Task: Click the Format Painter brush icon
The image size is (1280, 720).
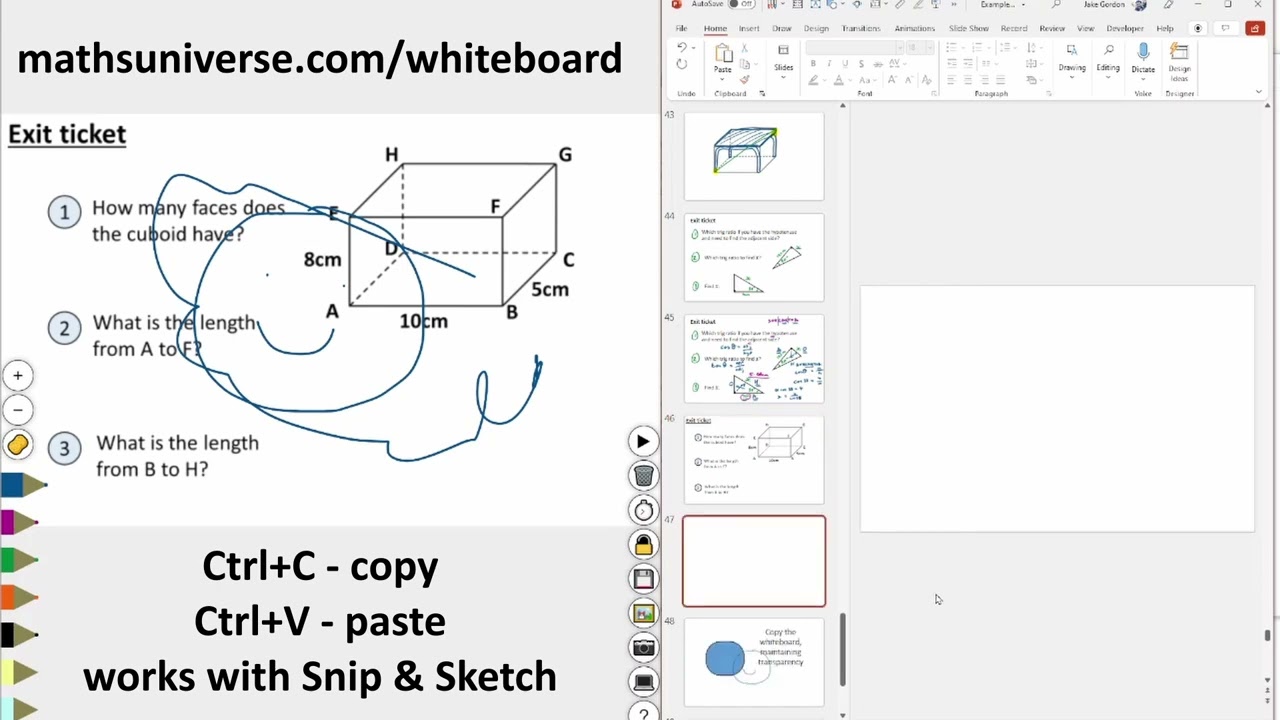Action: [745, 79]
